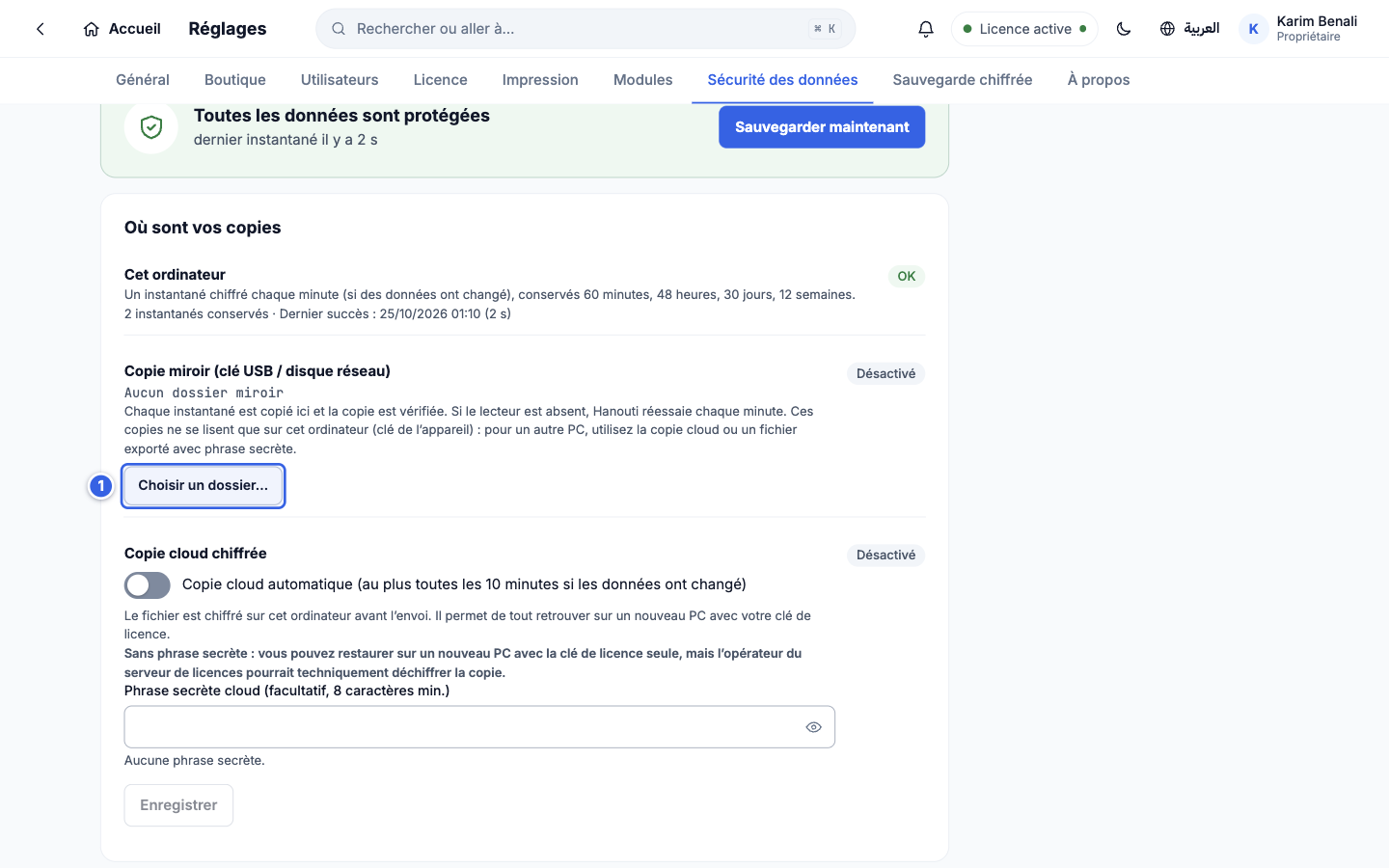Click the K avatar circle
The image size is (1389, 868).
pyautogui.click(x=1253, y=29)
